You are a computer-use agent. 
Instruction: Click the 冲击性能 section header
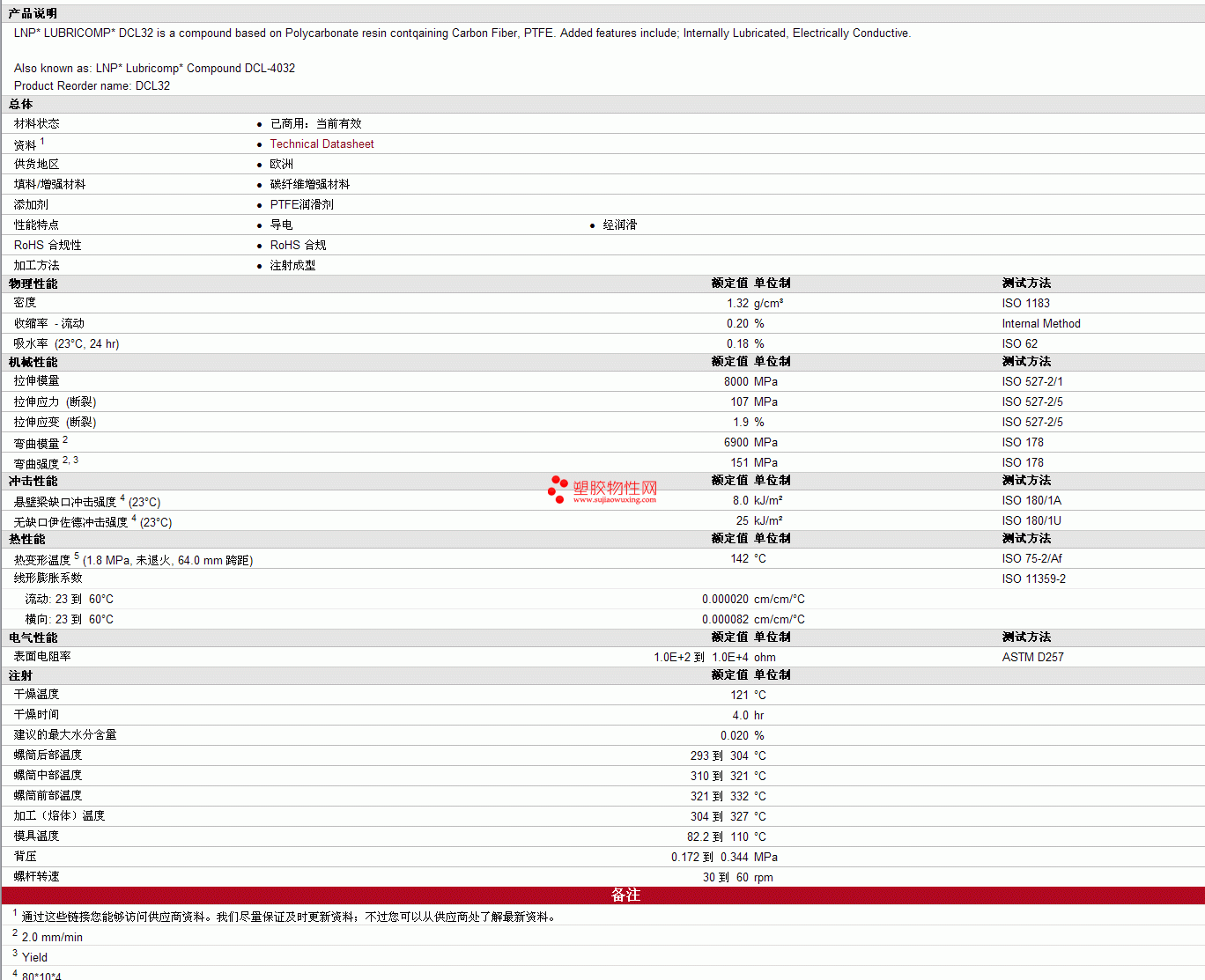(33, 481)
